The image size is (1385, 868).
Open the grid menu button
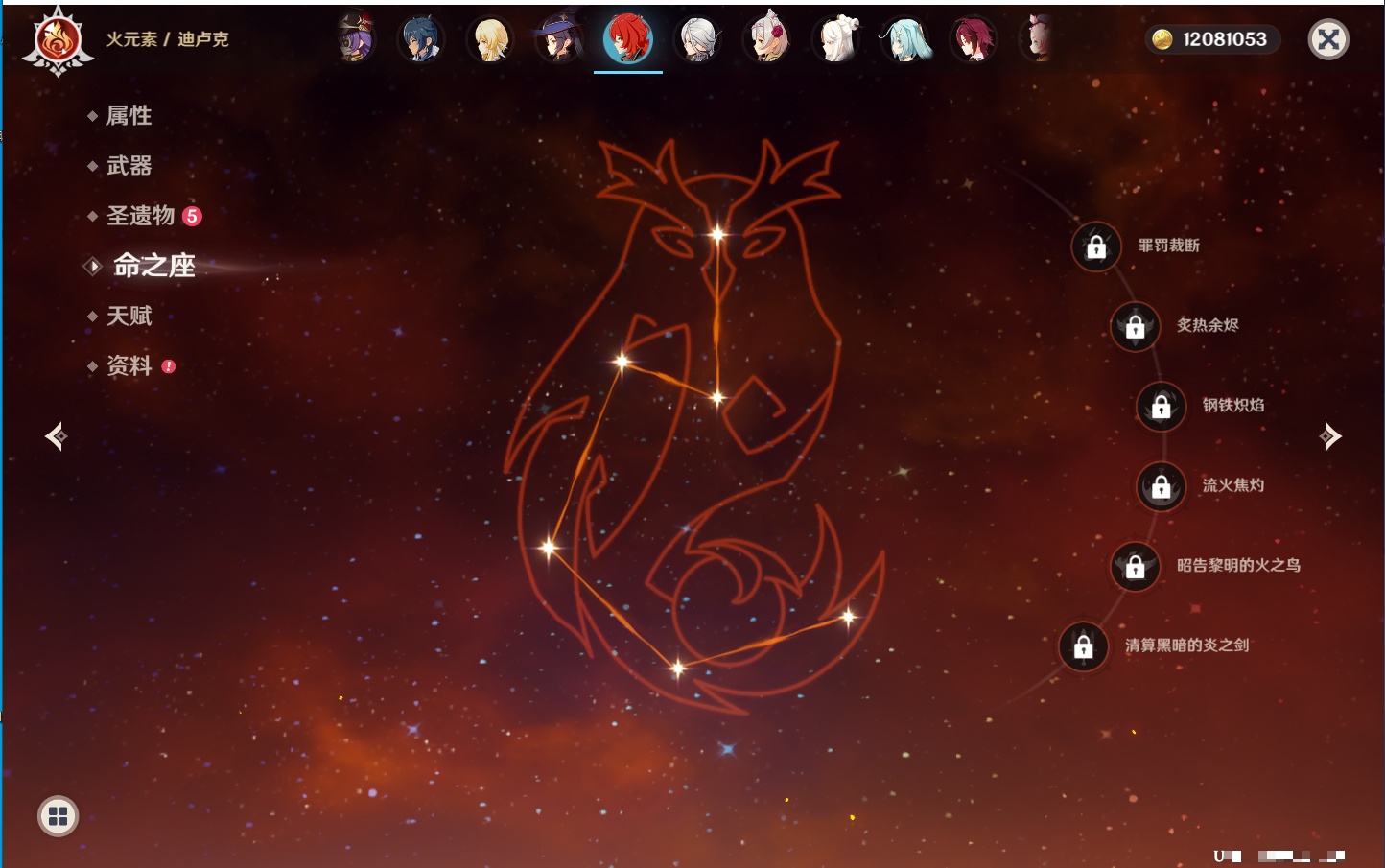click(59, 816)
